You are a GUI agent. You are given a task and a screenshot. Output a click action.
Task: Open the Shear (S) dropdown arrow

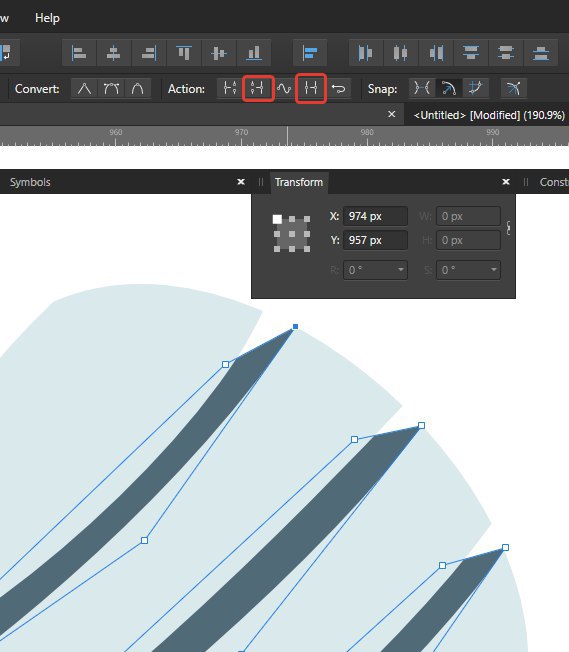[x=494, y=270]
